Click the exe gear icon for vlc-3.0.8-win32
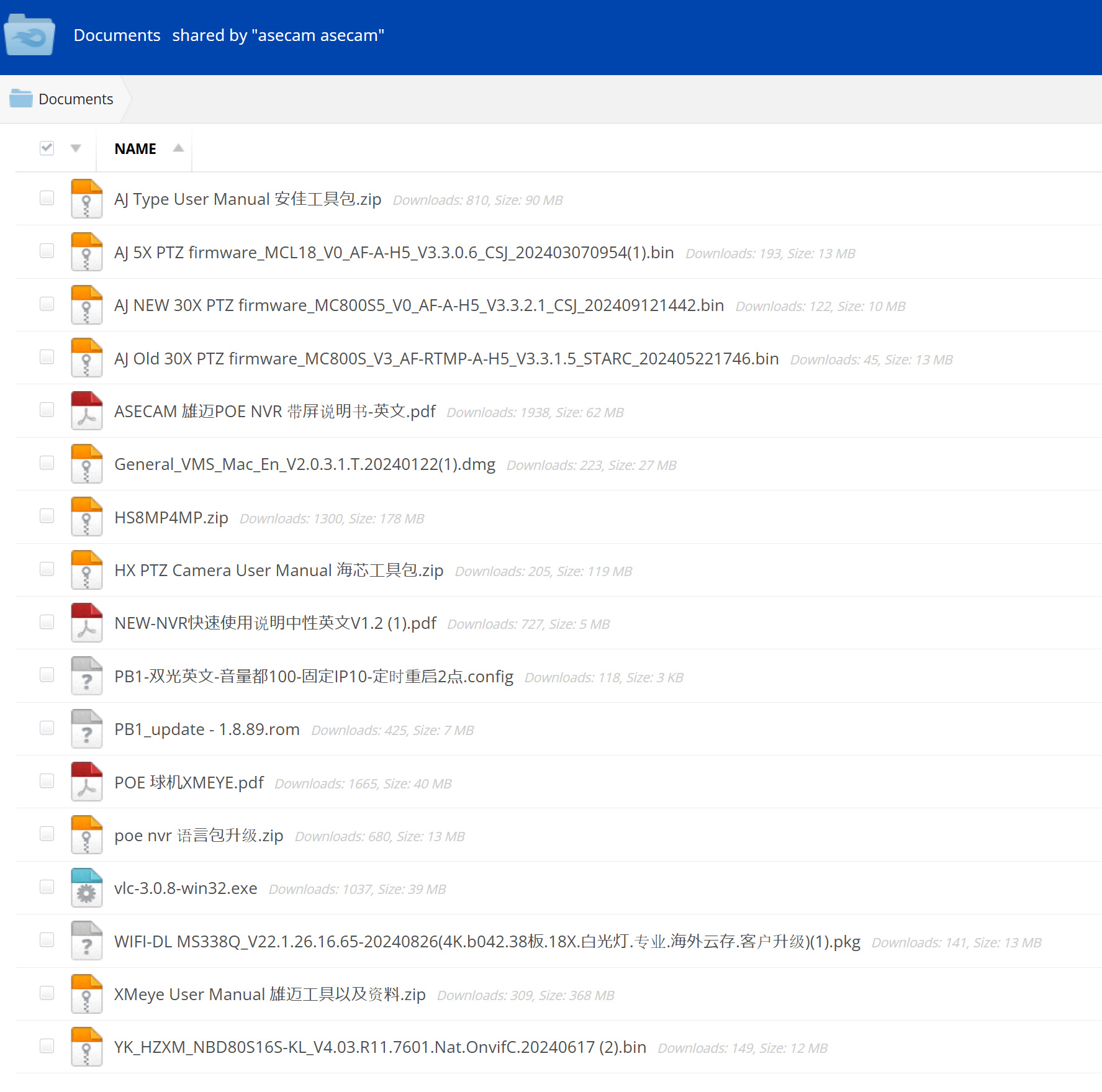 click(86, 888)
